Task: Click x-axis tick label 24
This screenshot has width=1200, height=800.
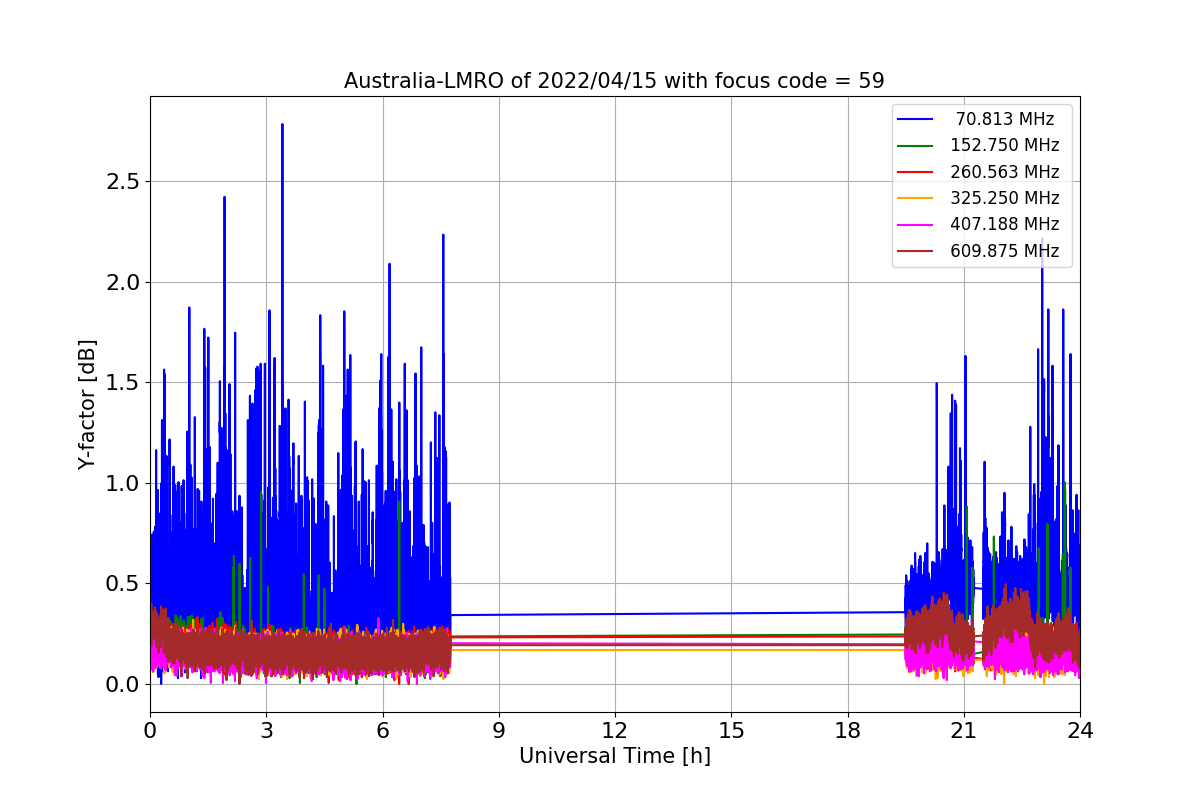Action: 1080,730
